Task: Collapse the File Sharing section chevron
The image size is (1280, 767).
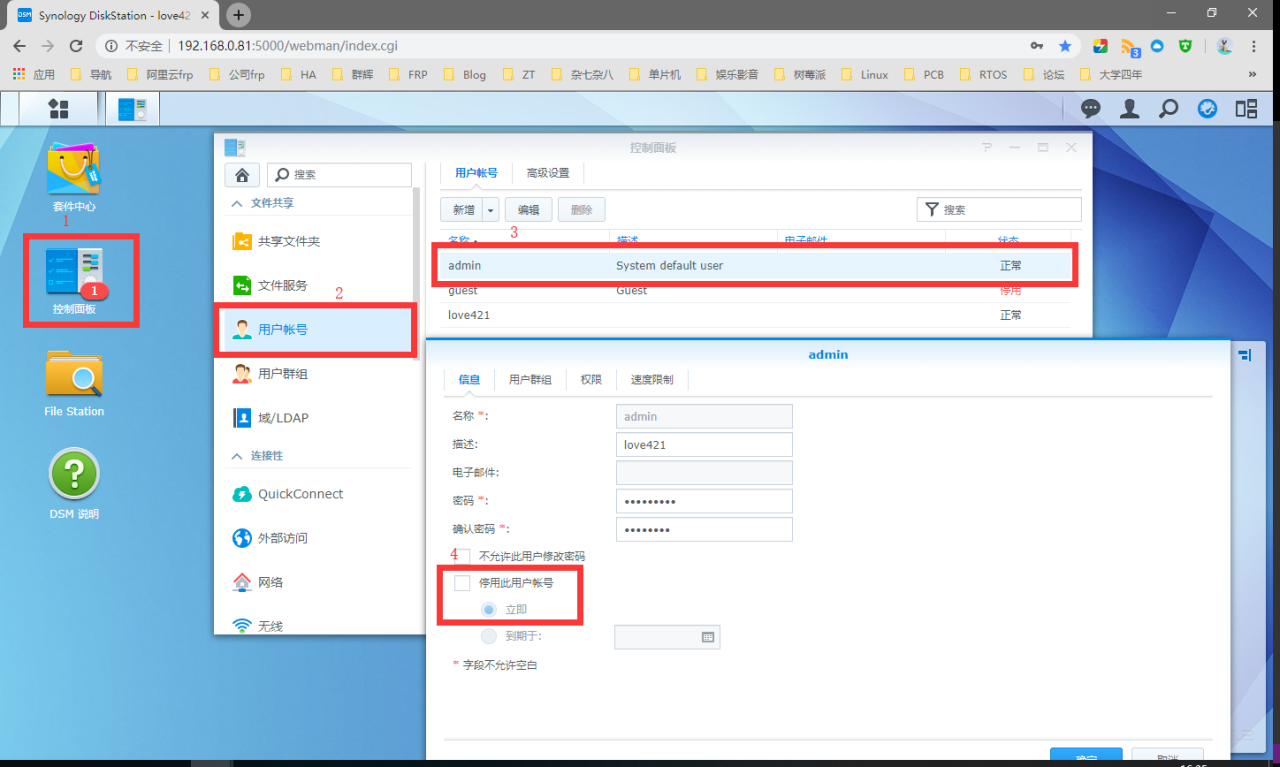Action: coord(237,203)
